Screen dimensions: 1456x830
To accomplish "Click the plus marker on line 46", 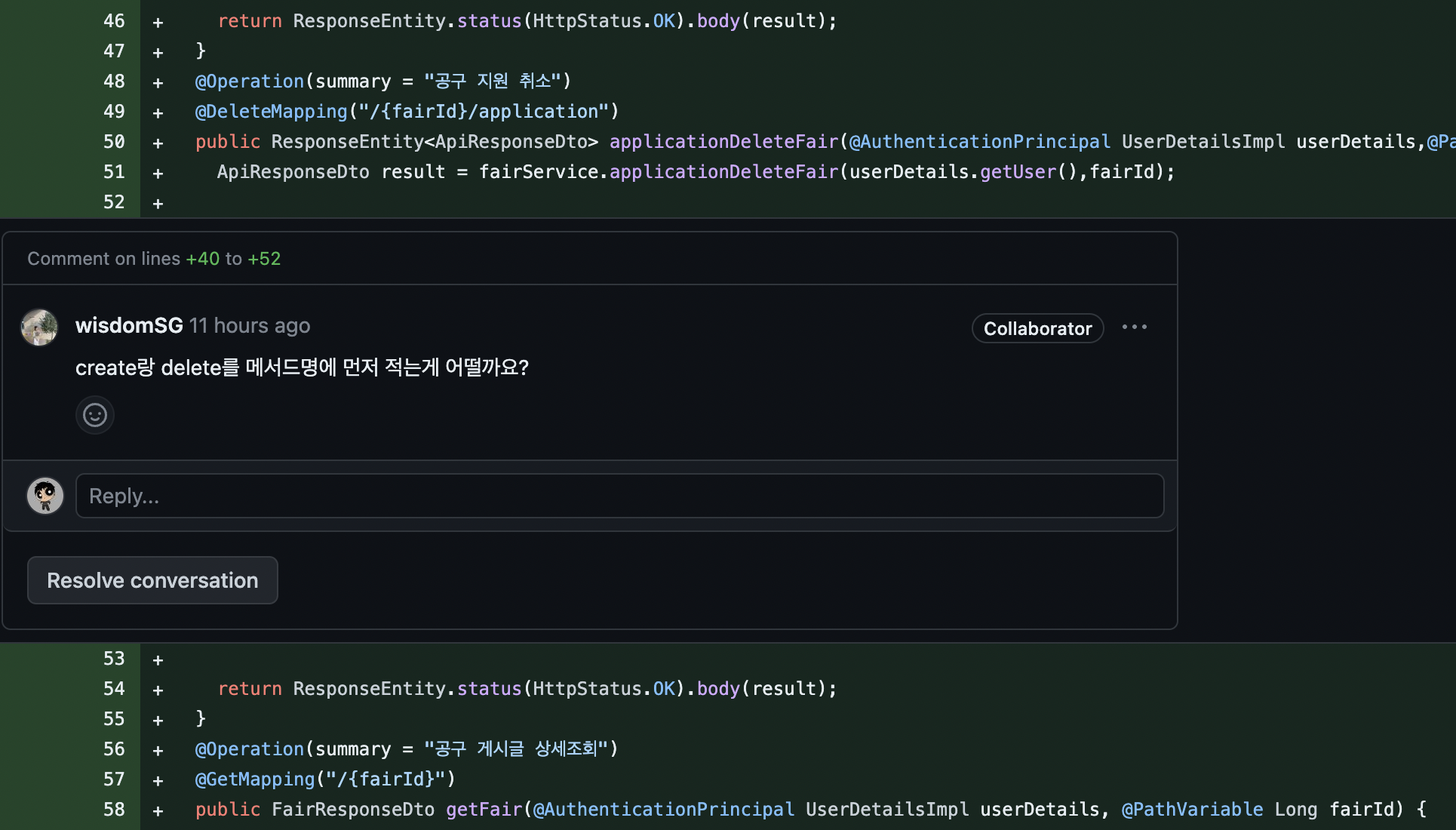I will click(158, 22).
